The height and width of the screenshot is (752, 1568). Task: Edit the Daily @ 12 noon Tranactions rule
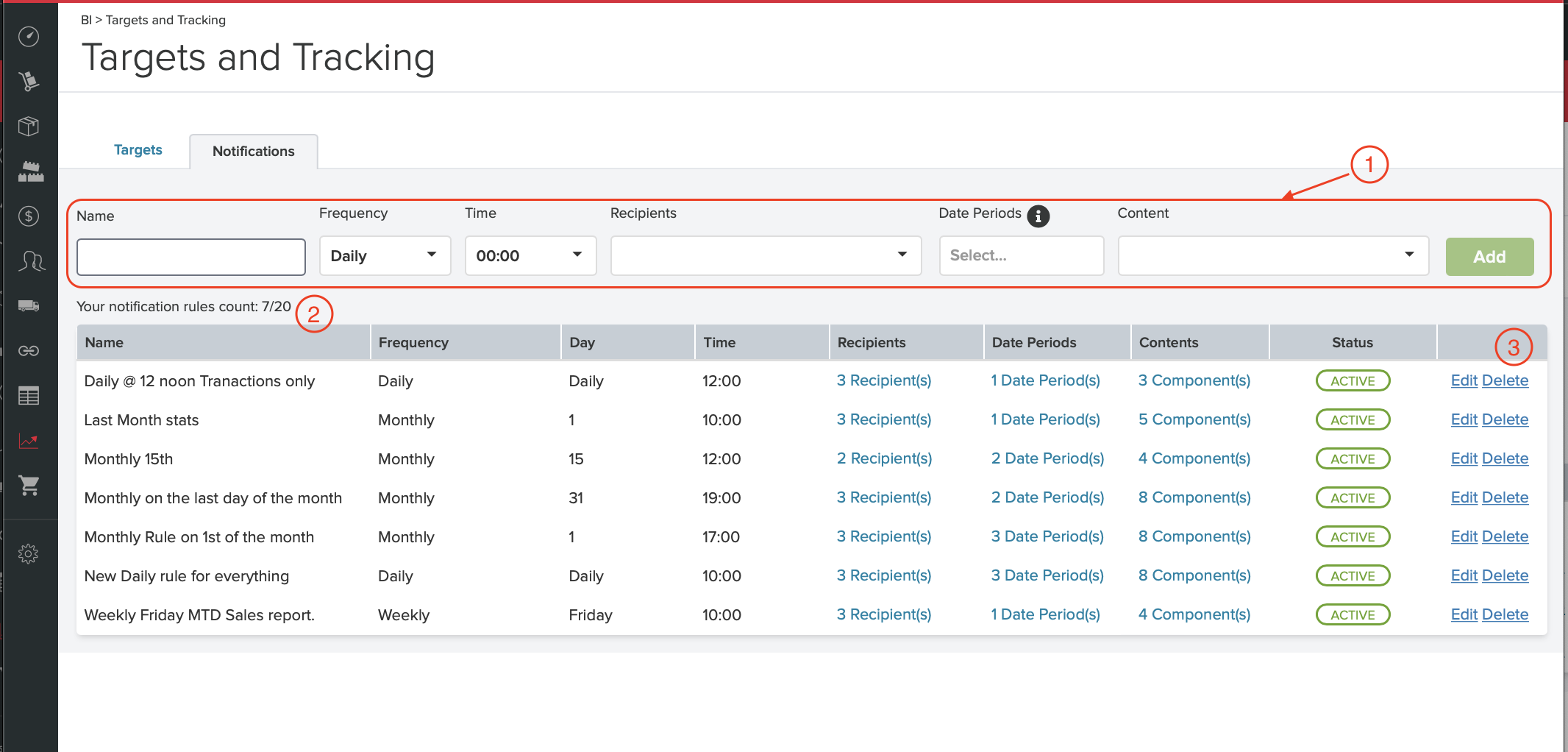pyautogui.click(x=1464, y=380)
